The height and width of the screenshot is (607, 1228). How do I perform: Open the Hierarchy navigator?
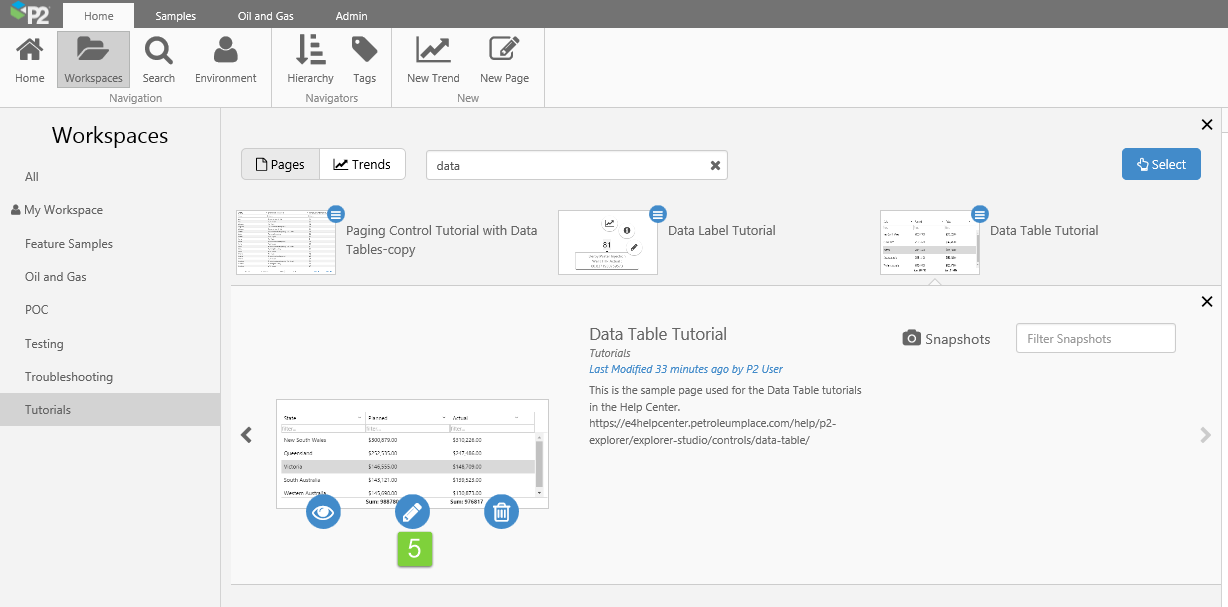point(310,59)
